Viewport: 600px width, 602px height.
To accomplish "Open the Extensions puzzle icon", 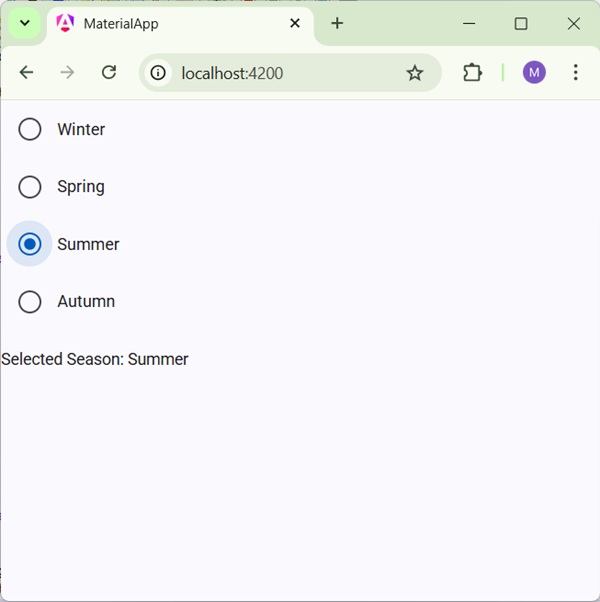I will point(472,72).
